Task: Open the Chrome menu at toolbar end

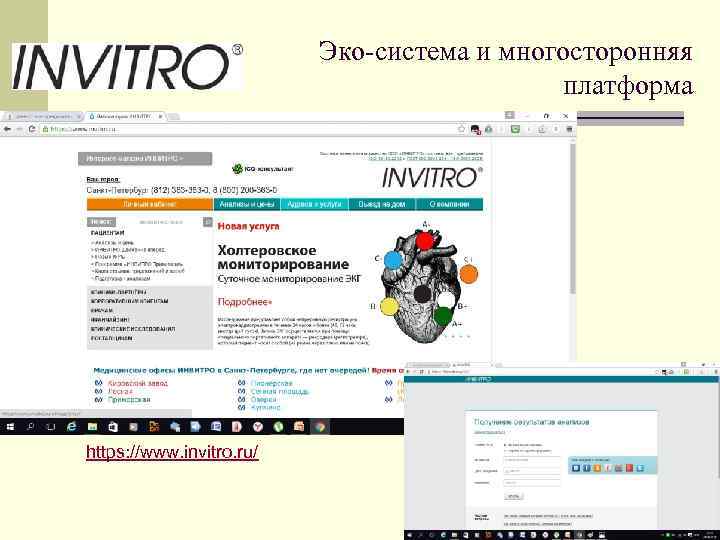Action: (569, 129)
